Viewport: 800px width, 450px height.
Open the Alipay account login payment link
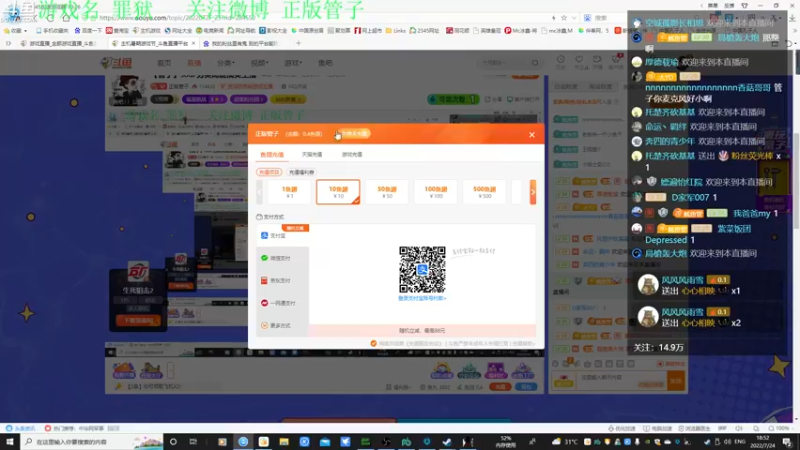[422, 298]
